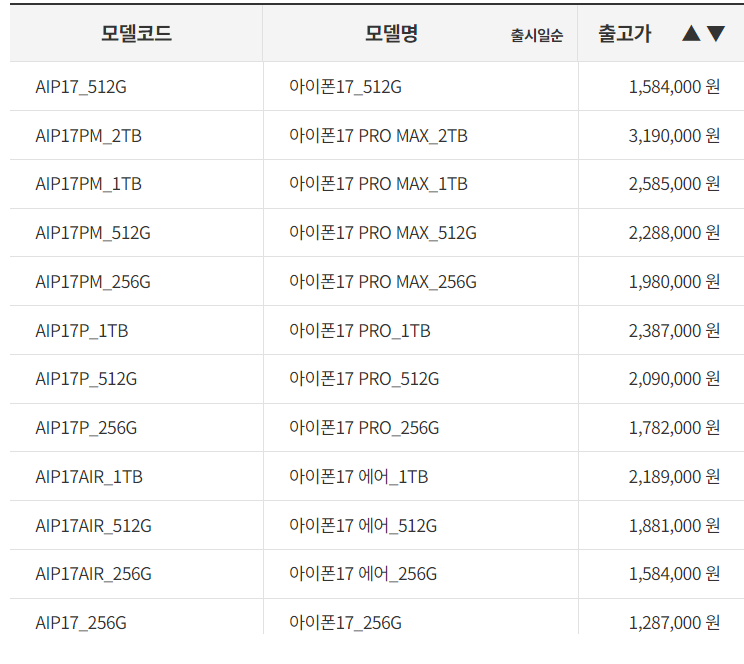Click 아이폰17 에어_256G model name
The width and height of the screenshot is (744, 664).
point(363,574)
